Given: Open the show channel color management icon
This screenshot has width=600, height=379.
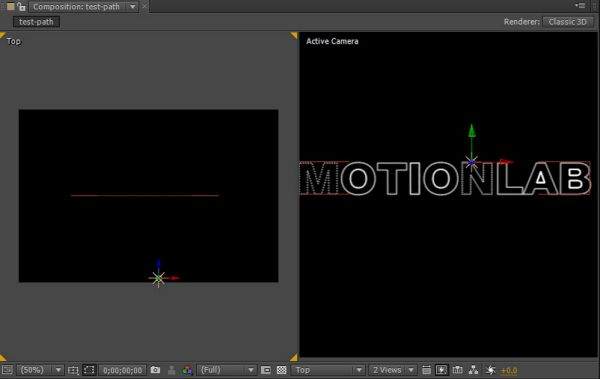Looking at the screenshot, I should [x=187, y=370].
